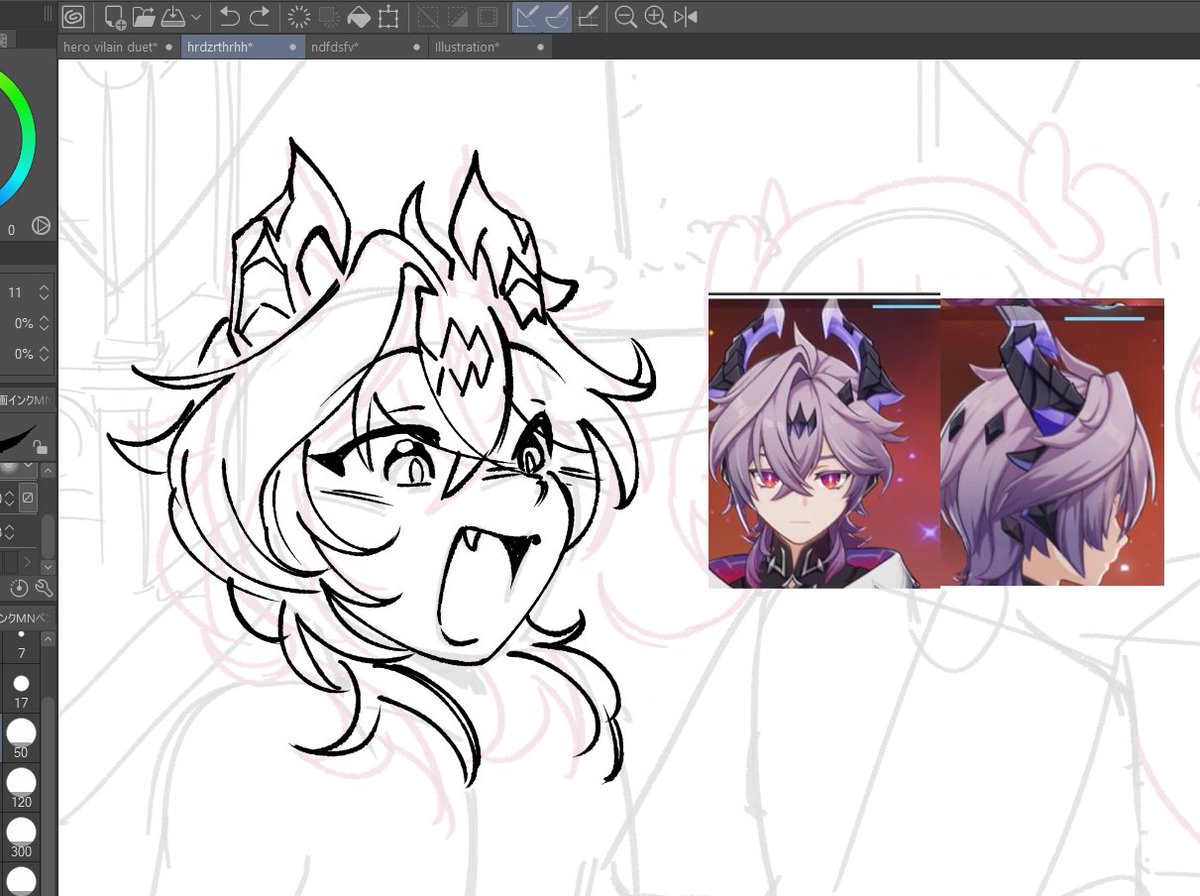The image size is (1200, 896).
Task: Activate scale/rotate transform icon
Action: (x=388, y=17)
